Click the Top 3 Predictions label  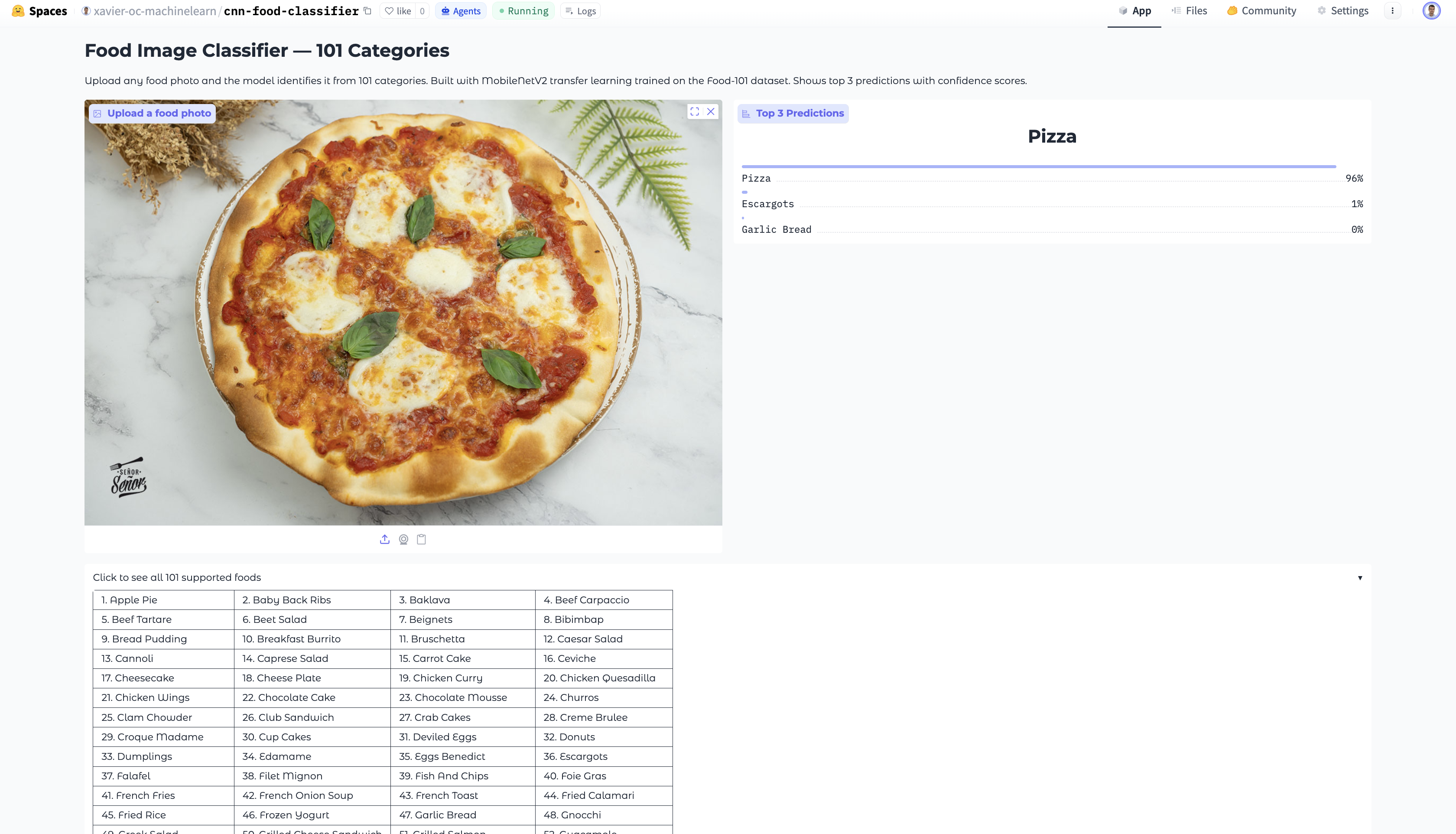[793, 114]
